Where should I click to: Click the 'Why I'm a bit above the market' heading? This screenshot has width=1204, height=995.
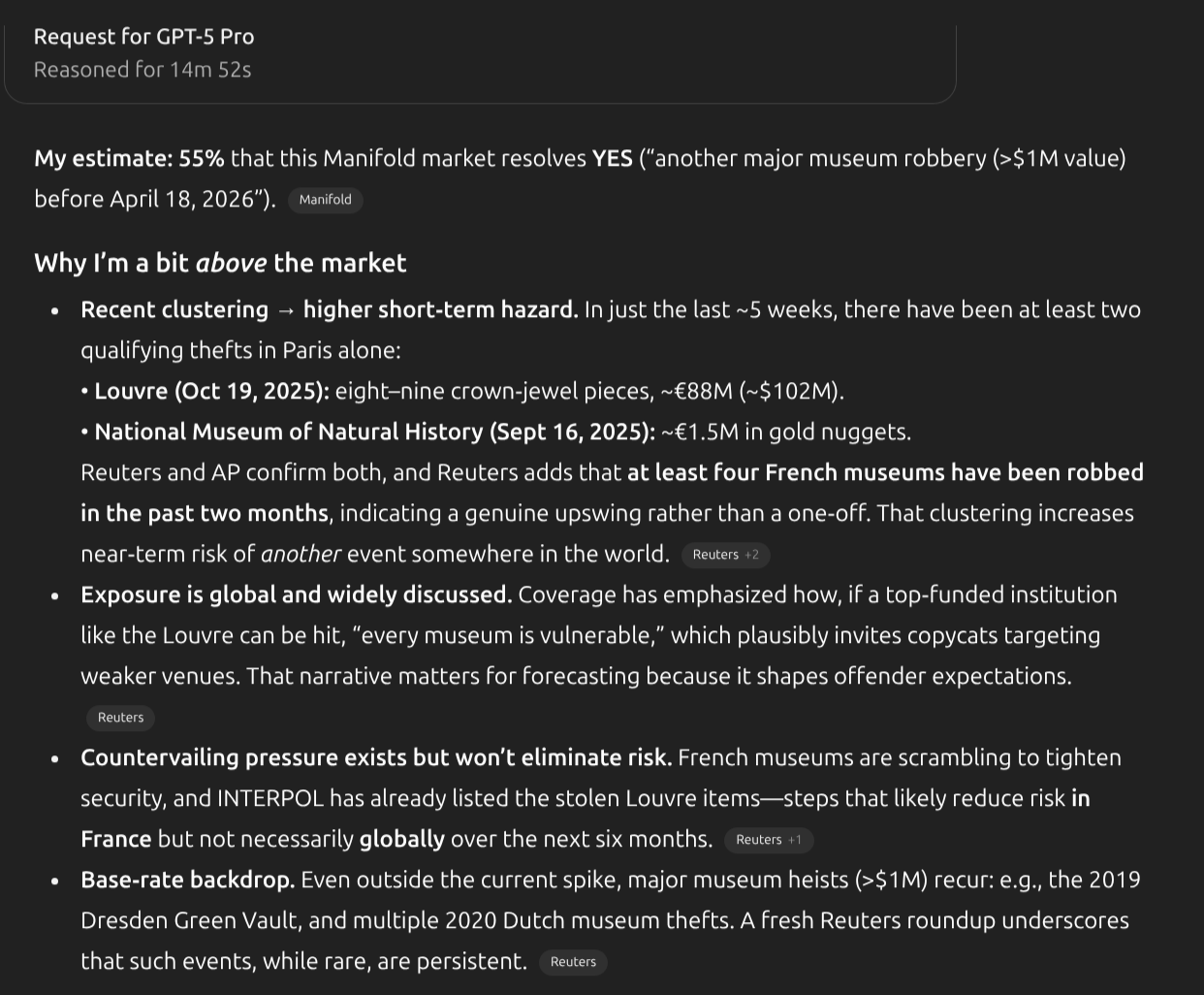220,263
